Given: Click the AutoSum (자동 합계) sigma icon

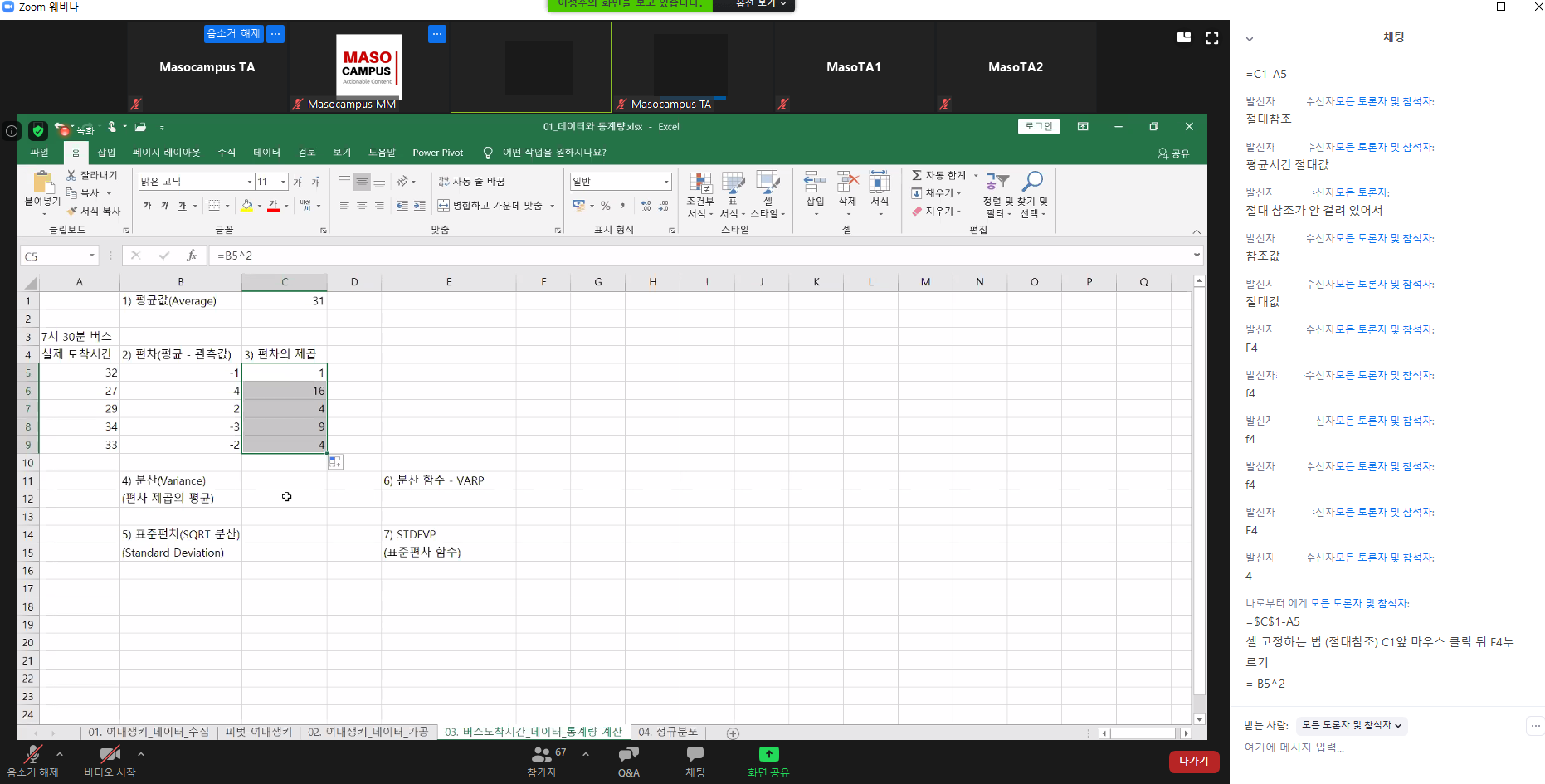Looking at the screenshot, I should pos(917,175).
